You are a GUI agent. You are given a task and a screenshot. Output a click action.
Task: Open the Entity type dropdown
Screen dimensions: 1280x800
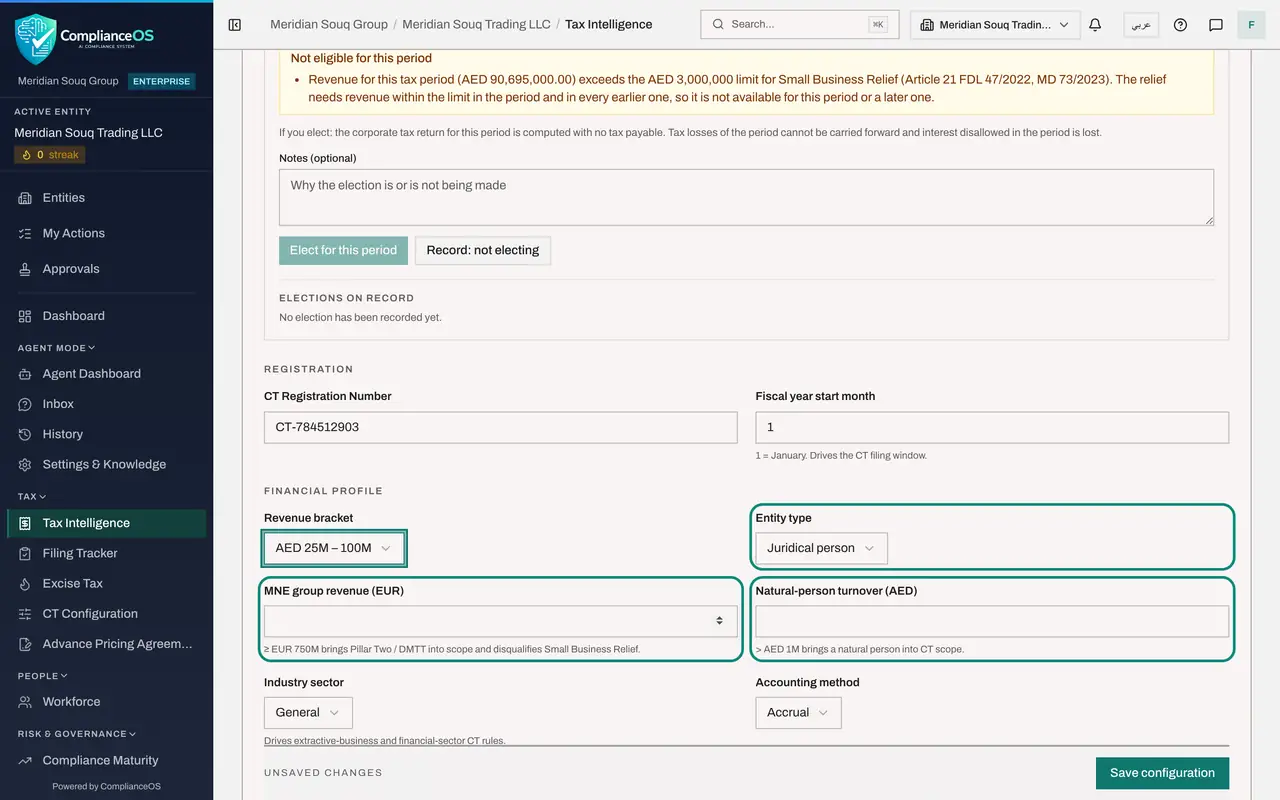(821, 548)
